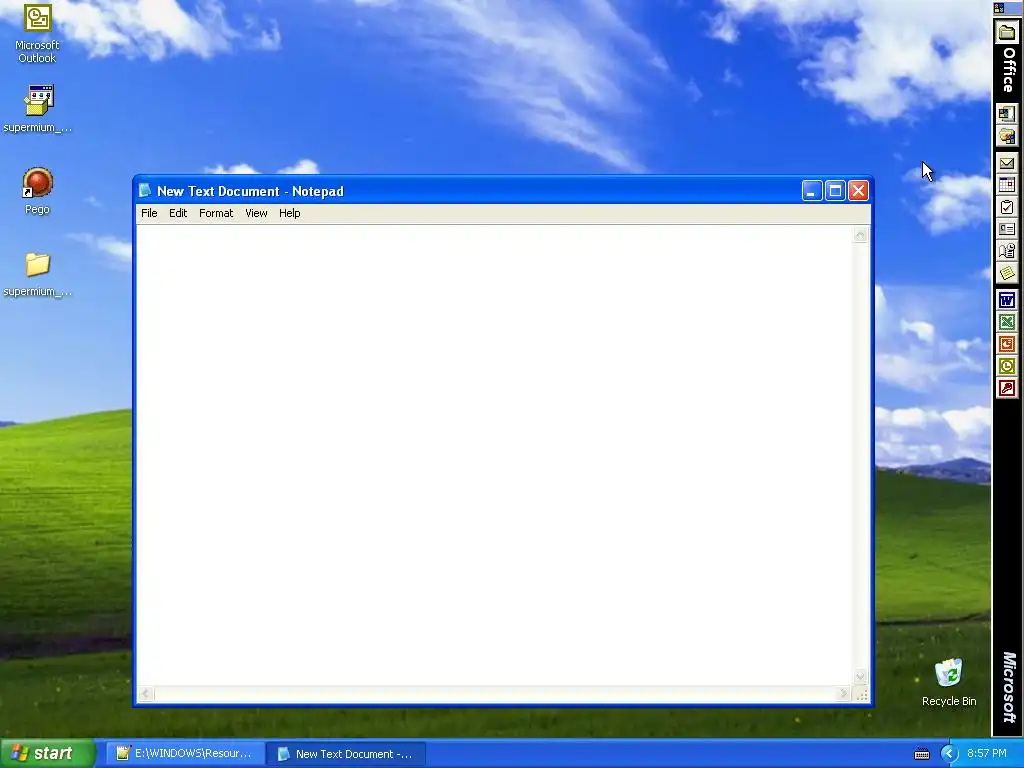Activate the New Text Document taskbar button
1024x768 pixels.
(x=346, y=754)
